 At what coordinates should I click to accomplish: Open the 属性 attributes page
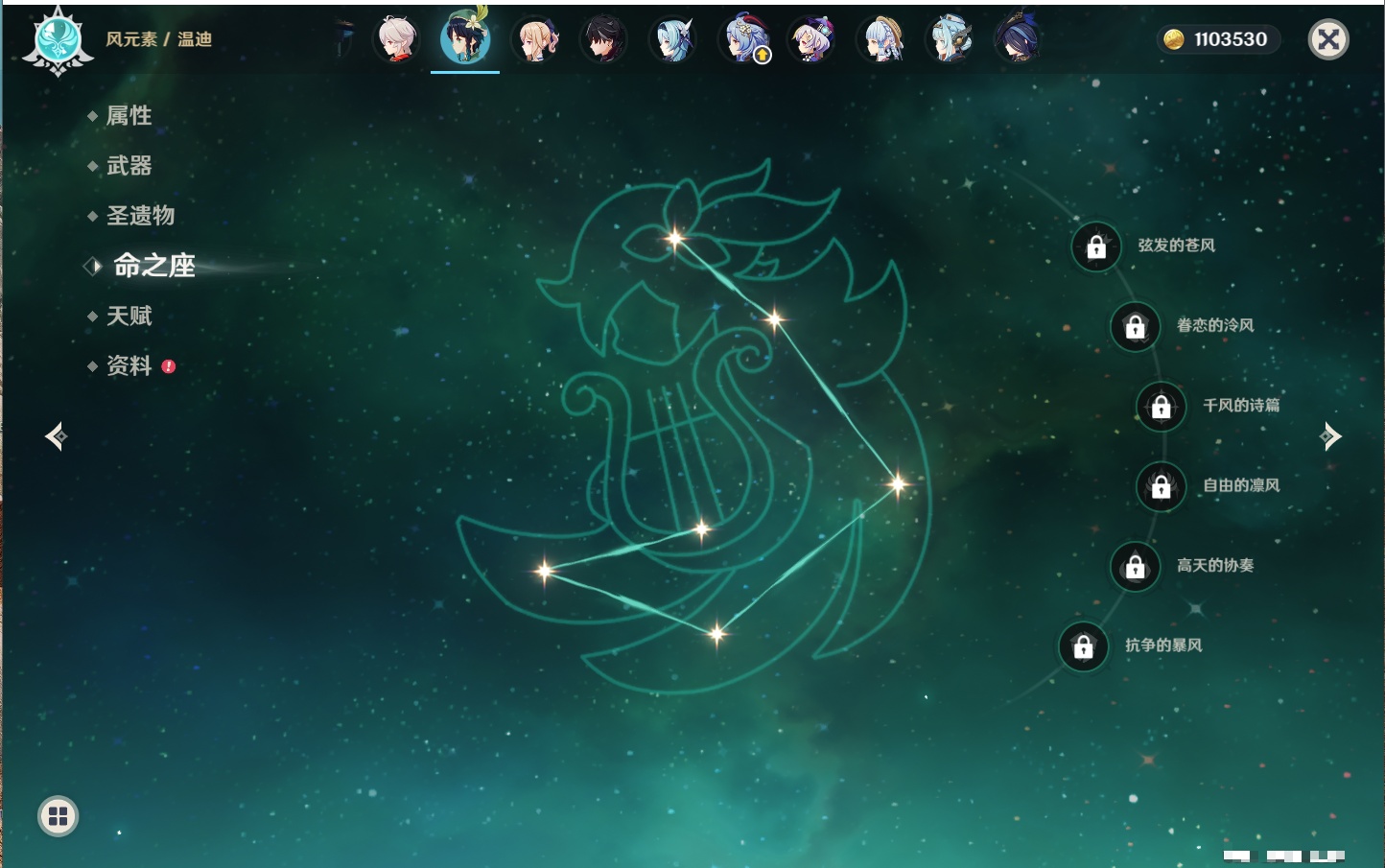coord(129,116)
